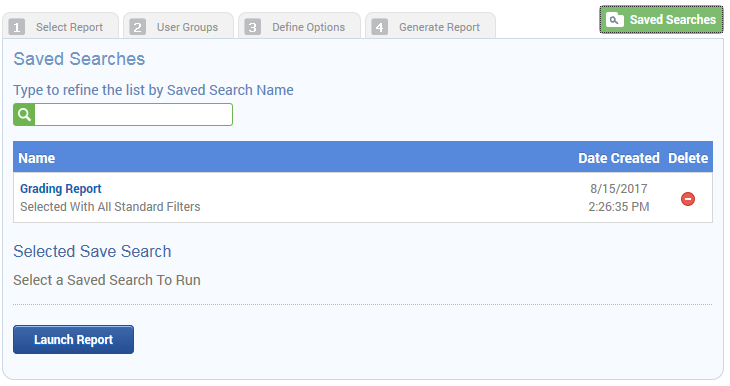Sort by the Name column header
730x386 pixels.
(x=37, y=158)
